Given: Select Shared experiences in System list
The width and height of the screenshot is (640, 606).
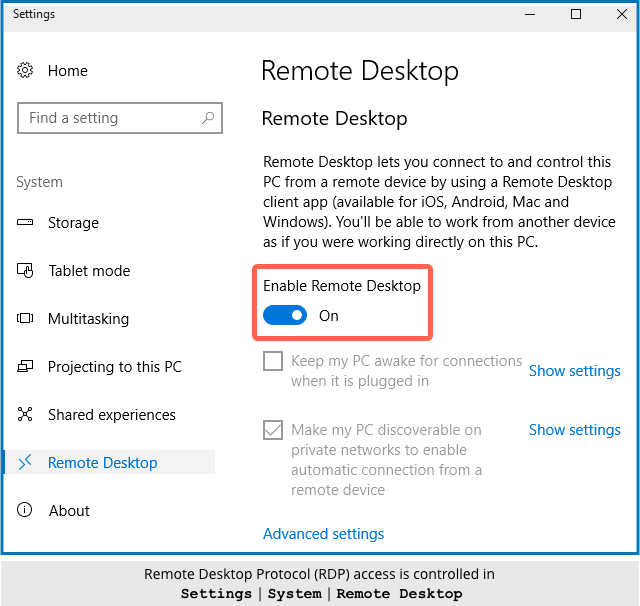Looking at the screenshot, I should 111,415.
